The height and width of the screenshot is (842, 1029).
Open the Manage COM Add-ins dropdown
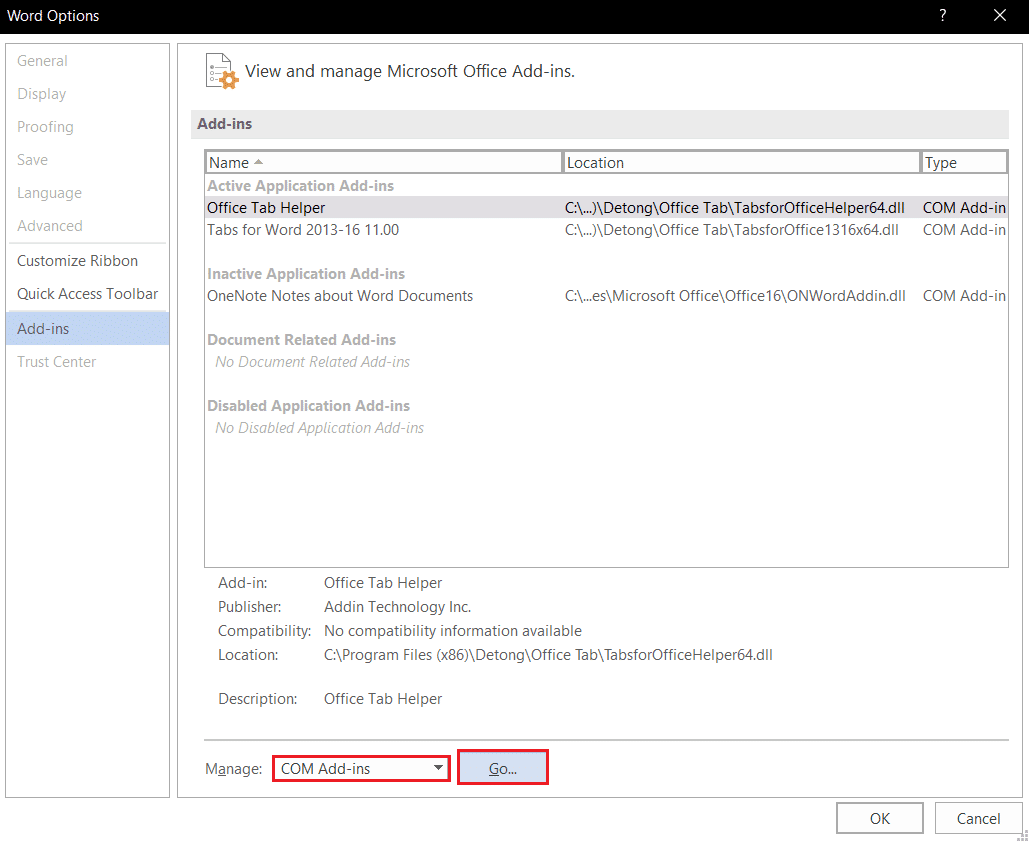pyautogui.click(x=361, y=768)
